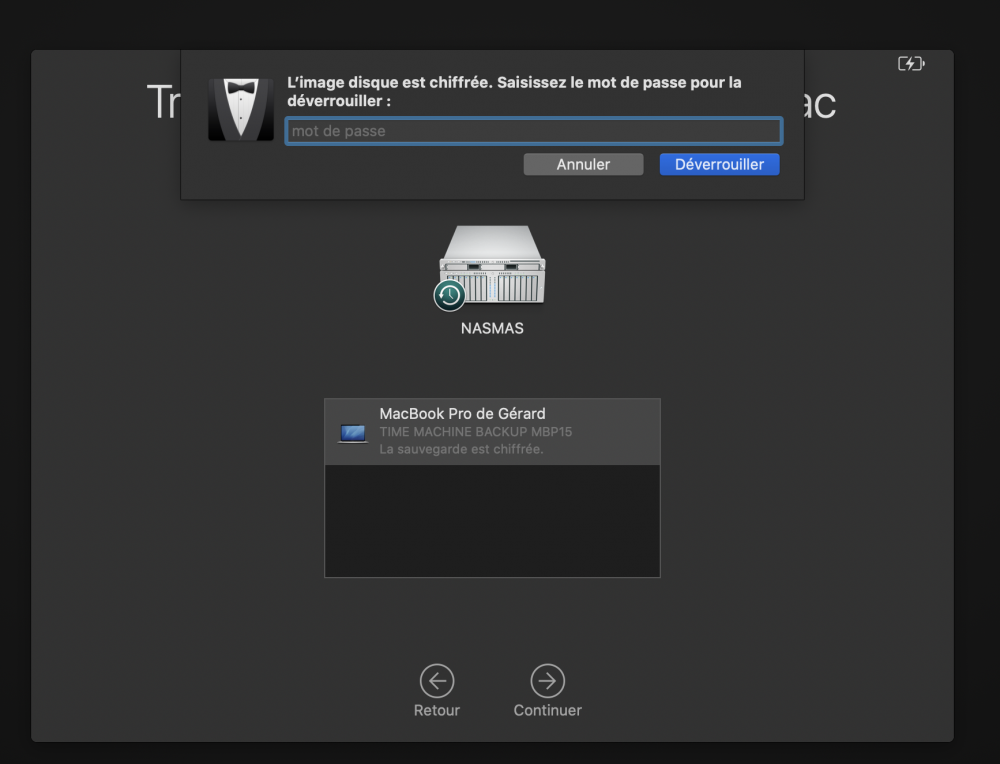Screen dimensions: 1000x764
Task: Click the Time Machine clock badge
Action: click(450, 295)
